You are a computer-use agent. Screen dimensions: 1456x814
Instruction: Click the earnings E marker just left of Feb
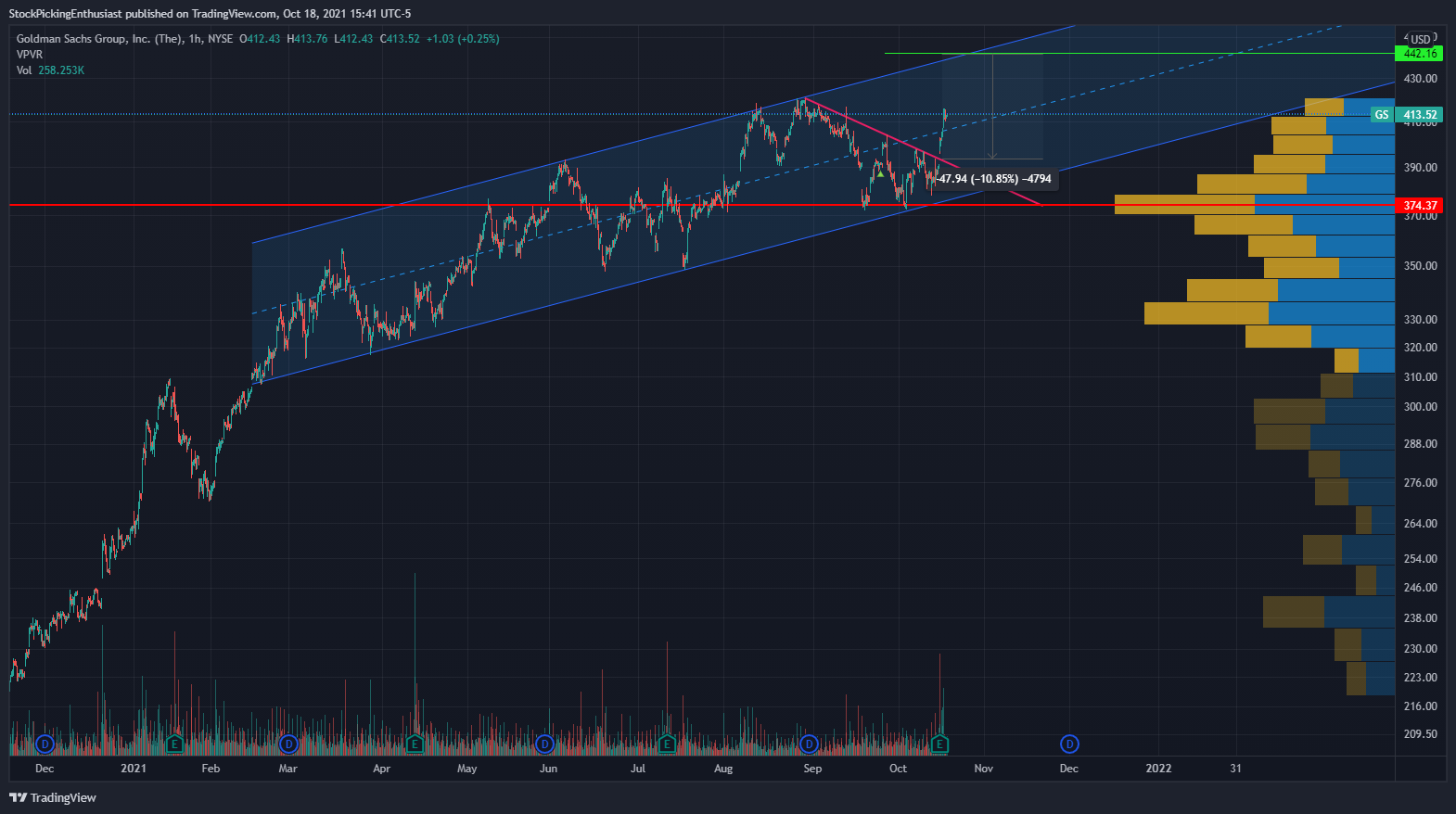[x=174, y=744]
